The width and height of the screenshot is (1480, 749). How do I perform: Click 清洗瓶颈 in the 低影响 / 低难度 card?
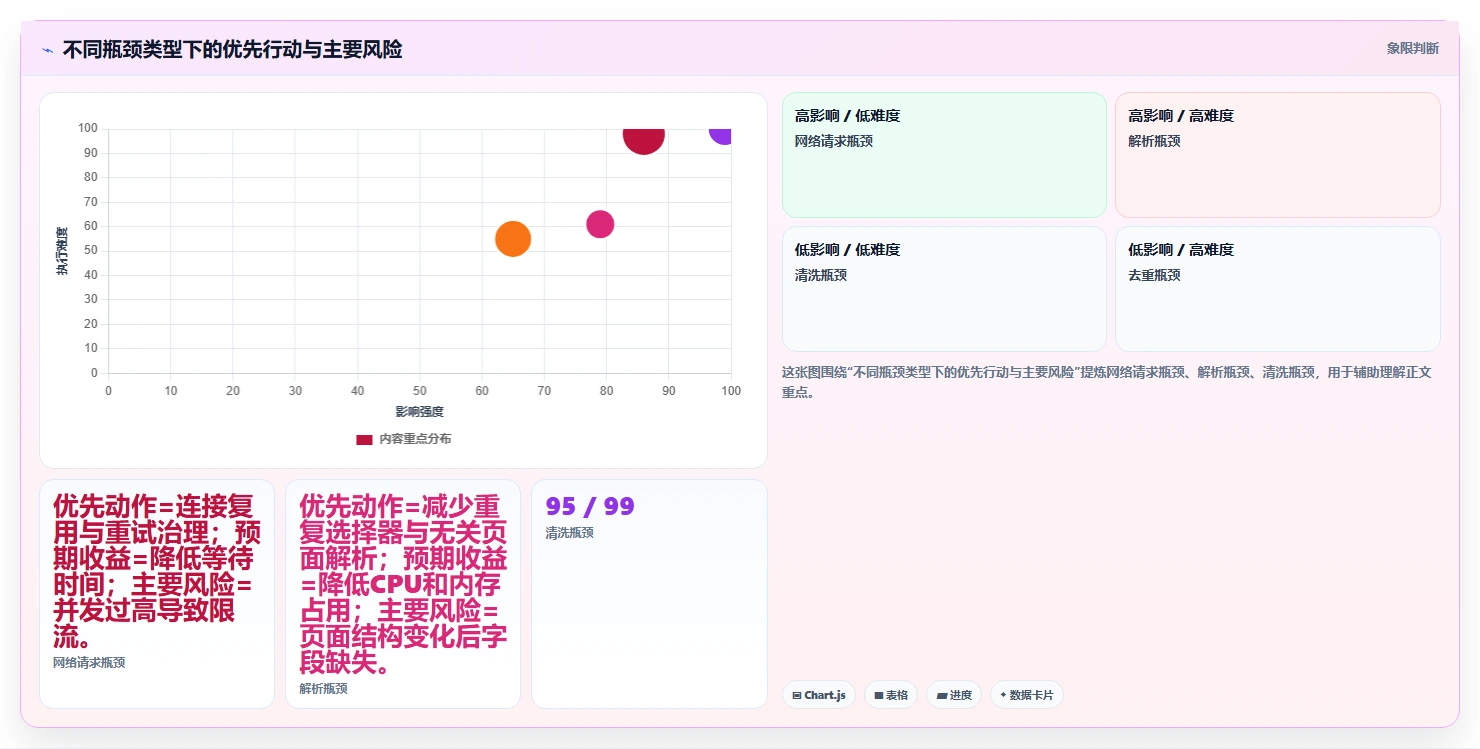tap(821, 275)
